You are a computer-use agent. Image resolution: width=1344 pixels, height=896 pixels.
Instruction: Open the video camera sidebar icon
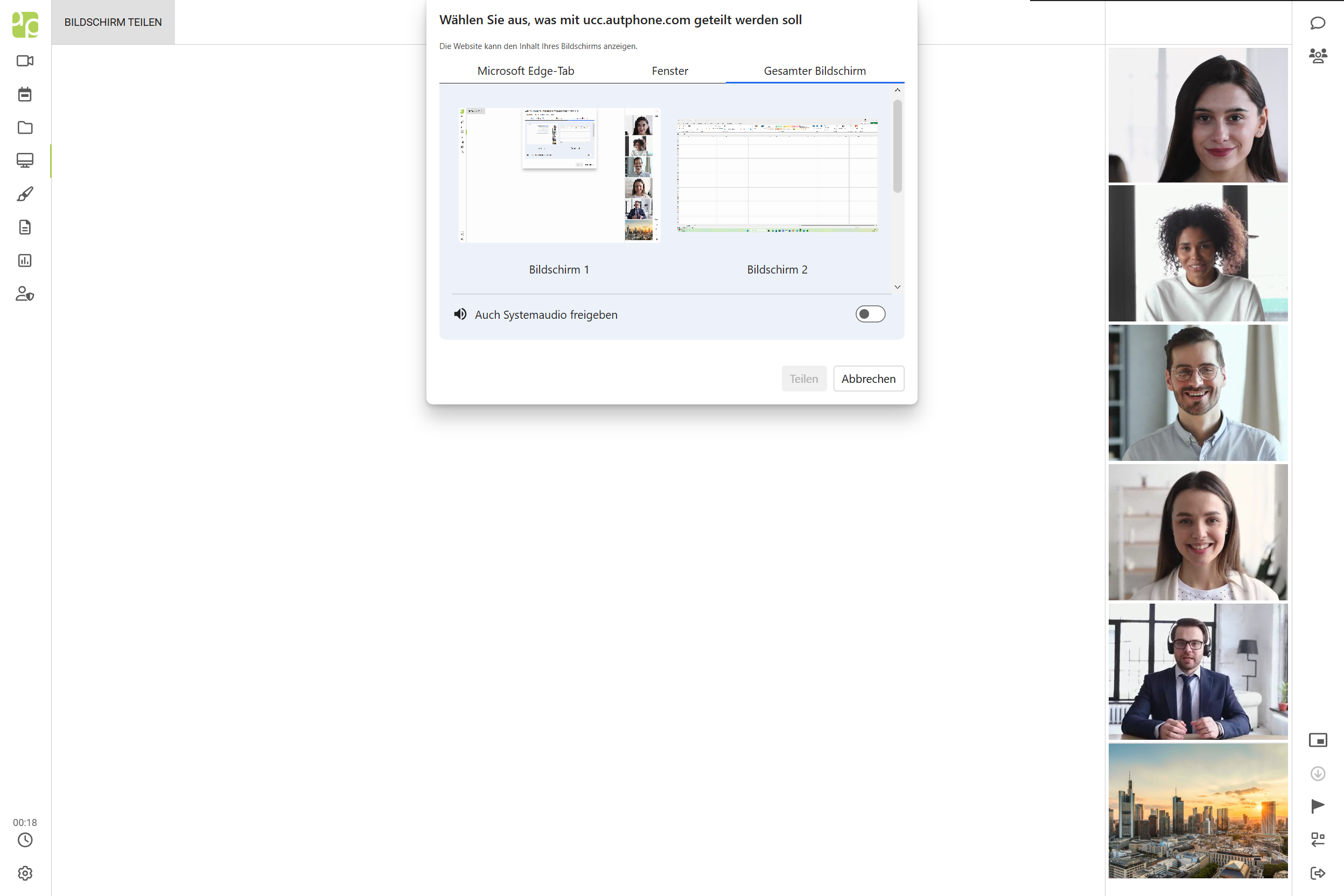tap(25, 60)
